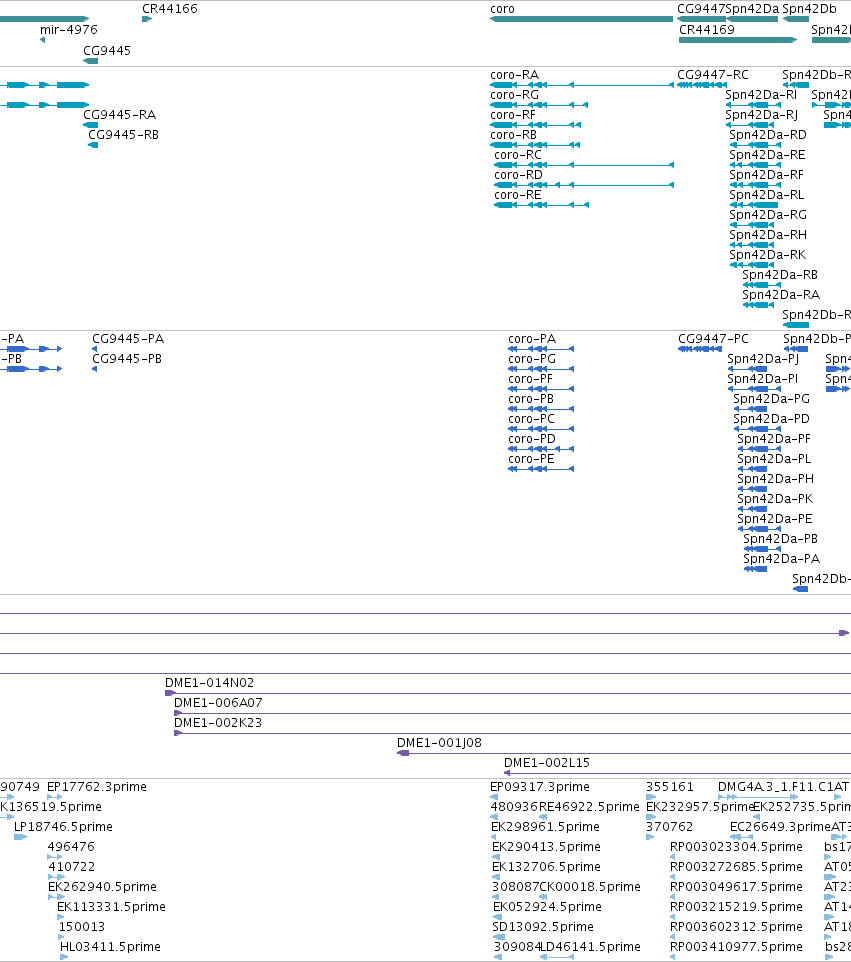Select the CG9445-RA transcript label
The height and width of the screenshot is (962, 851).
point(120,115)
